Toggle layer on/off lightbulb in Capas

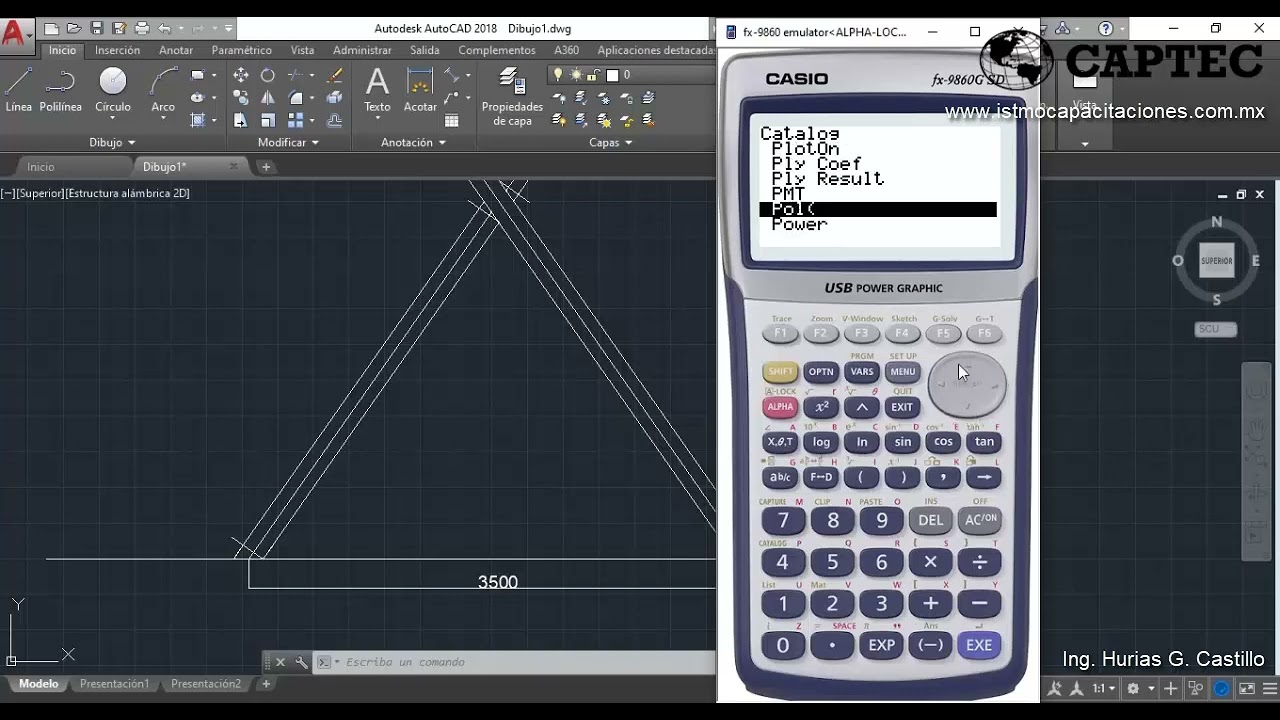558,75
